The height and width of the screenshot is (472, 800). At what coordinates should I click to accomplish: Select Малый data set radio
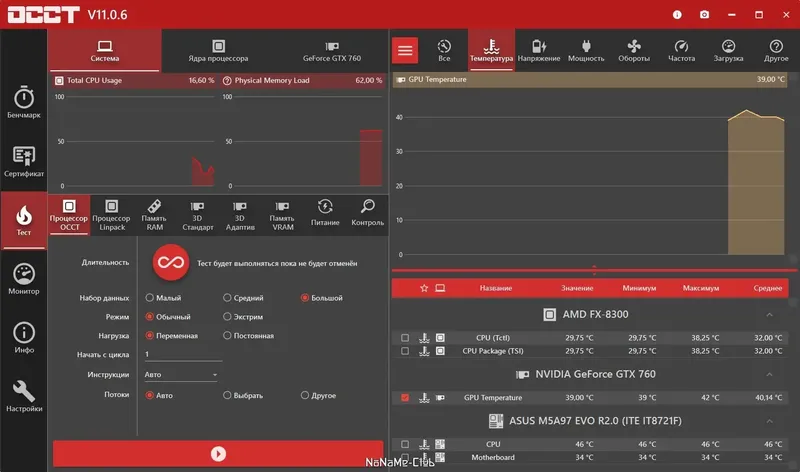(x=149, y=297)
